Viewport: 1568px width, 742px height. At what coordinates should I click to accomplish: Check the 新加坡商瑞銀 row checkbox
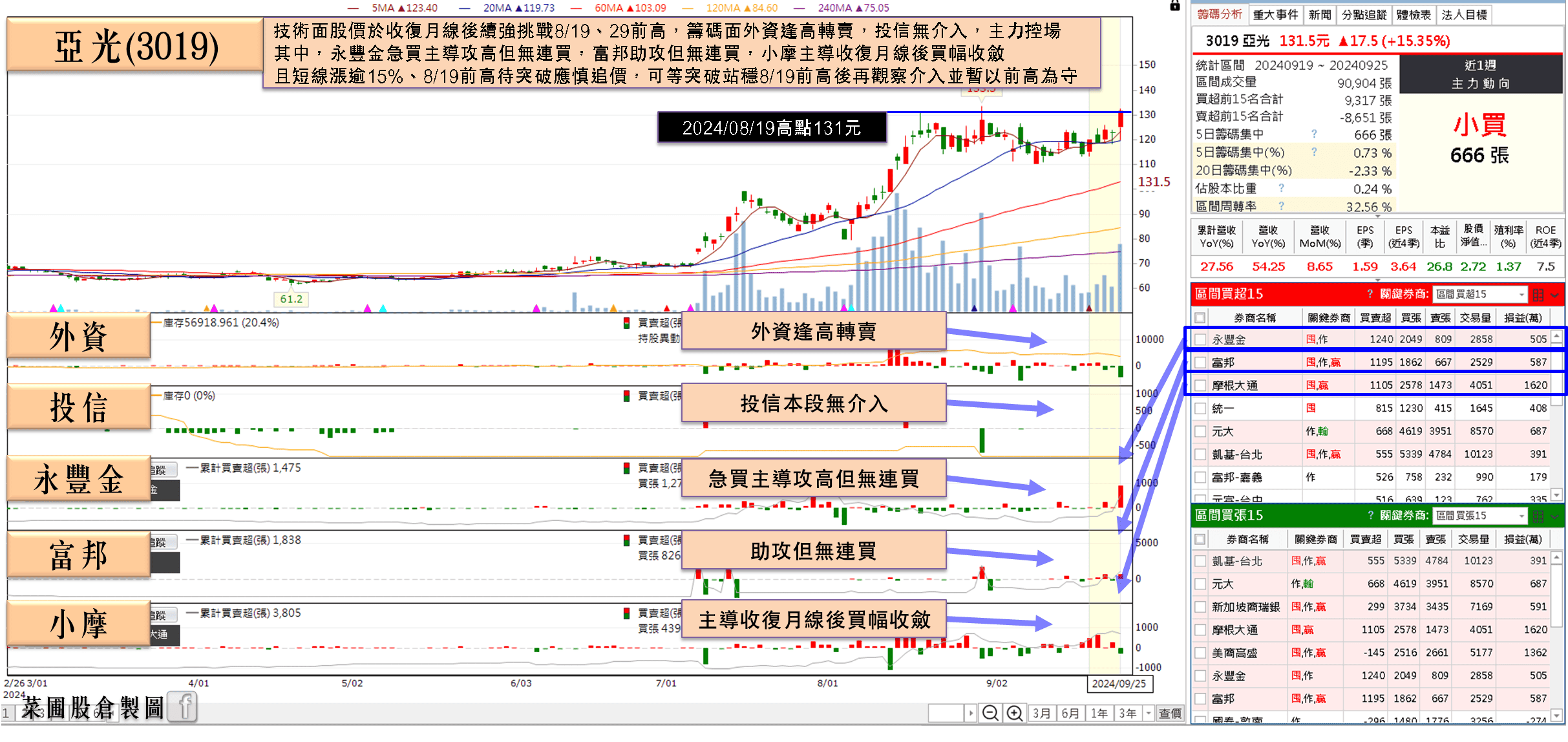coord(1200,607)
